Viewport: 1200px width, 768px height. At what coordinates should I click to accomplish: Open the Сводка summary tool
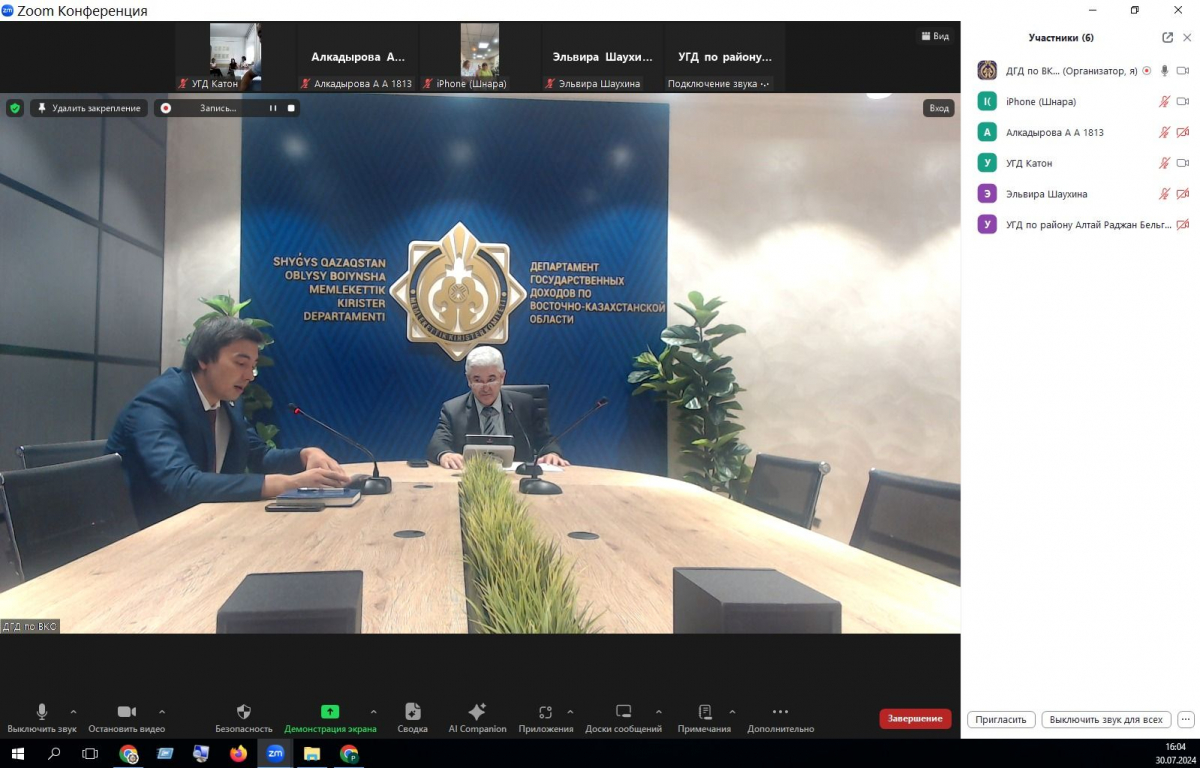(412, 718)
